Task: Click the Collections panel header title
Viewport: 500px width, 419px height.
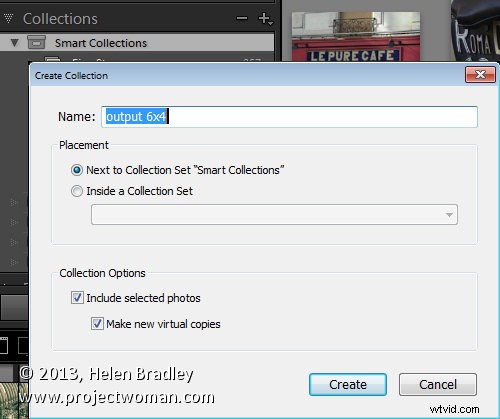Action: tap(60, 19)
